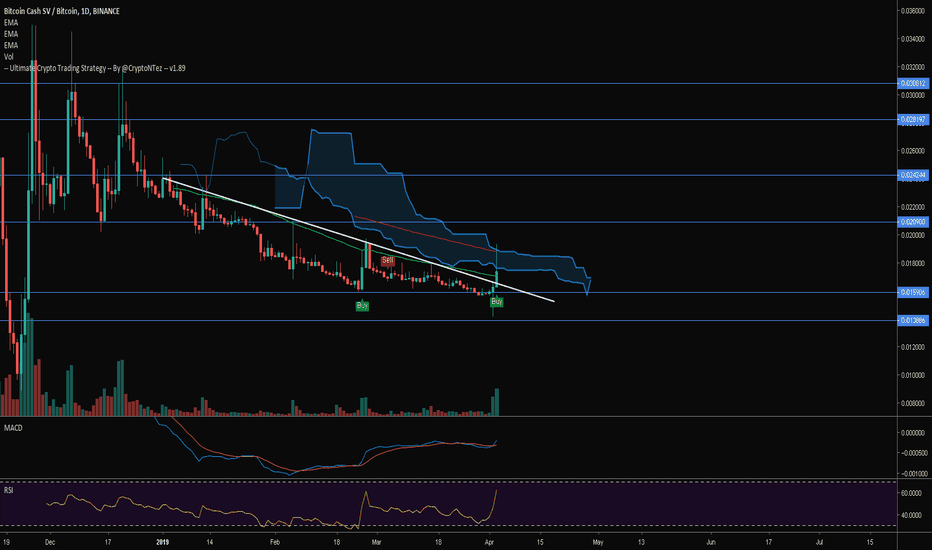Click the 0.024244 price level label
Image resolution: width=932 pixels, height=550 pixels.
point(912,175)
